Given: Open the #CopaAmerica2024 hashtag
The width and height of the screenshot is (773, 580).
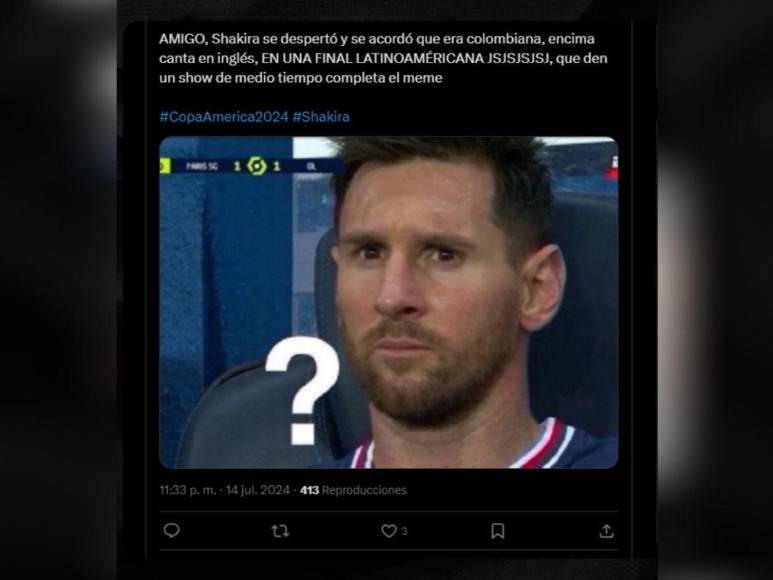Looking at the screenshot, I should (224, 117).
